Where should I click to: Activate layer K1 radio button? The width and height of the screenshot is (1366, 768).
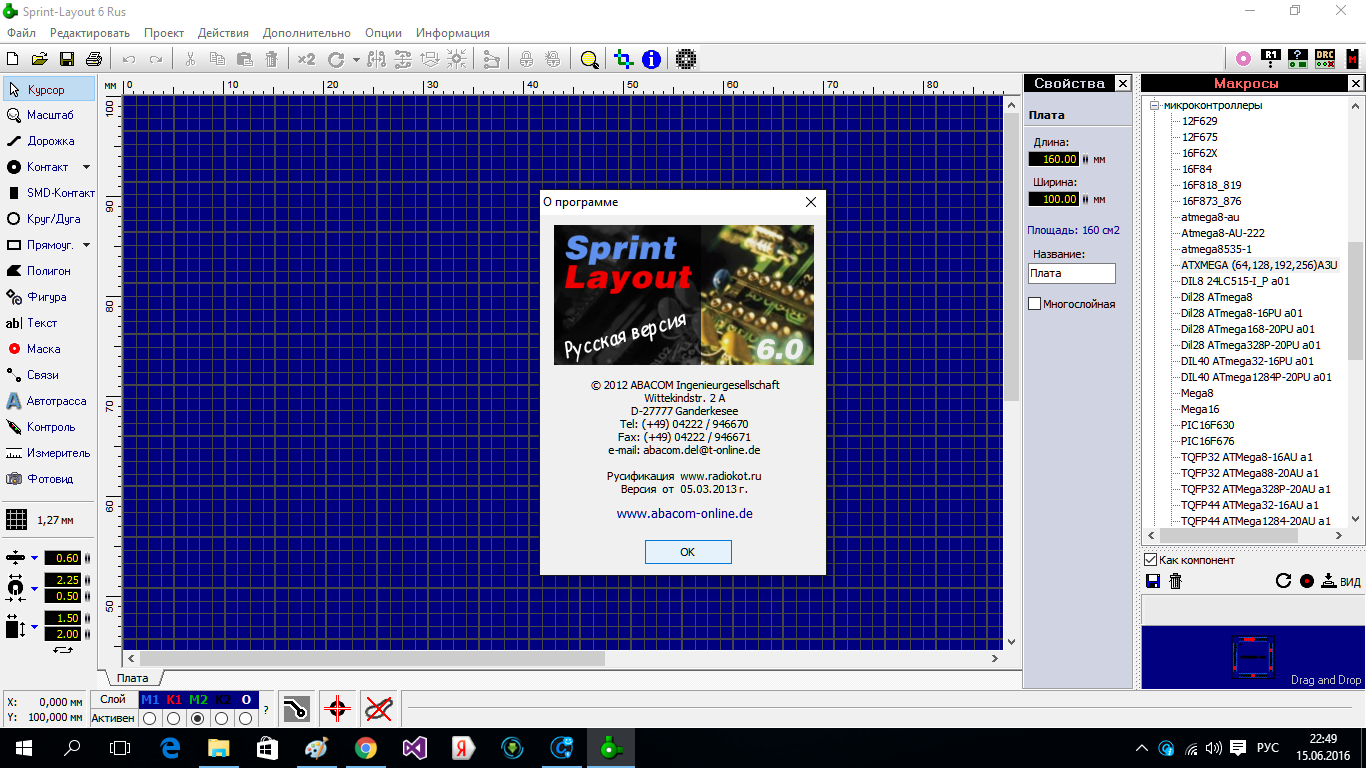click(174, 718)
